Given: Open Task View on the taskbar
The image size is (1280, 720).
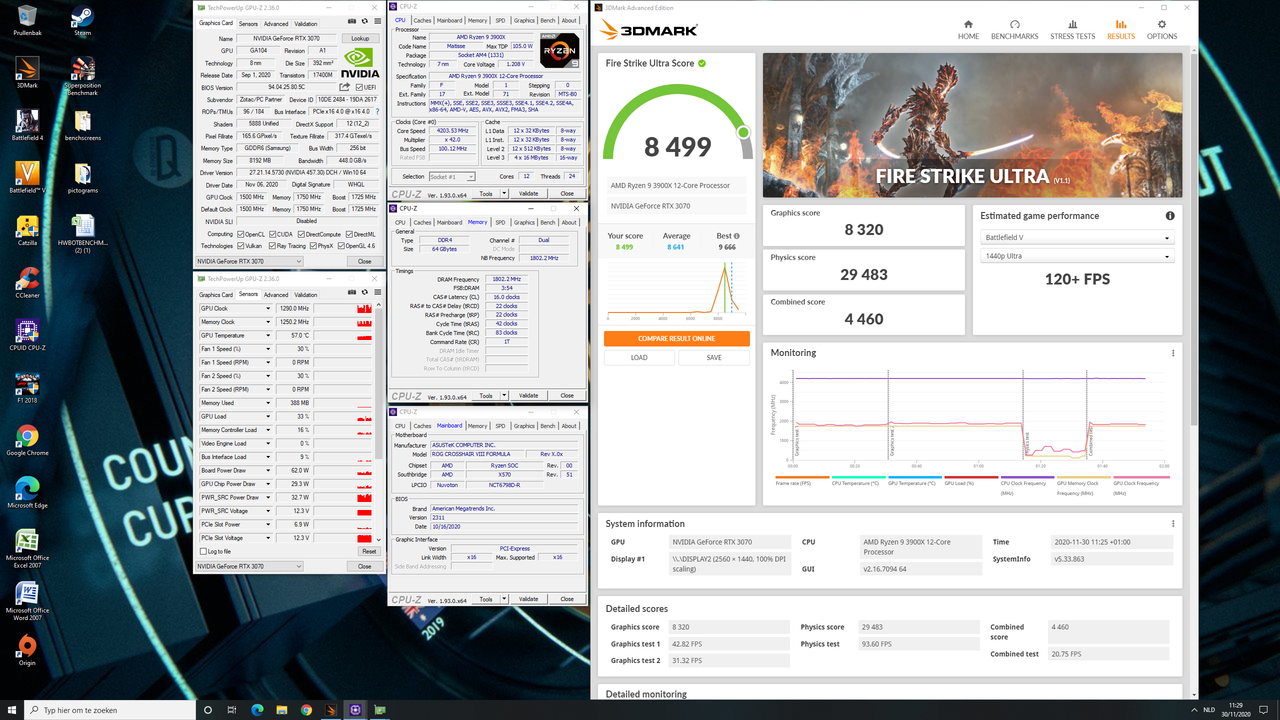Looking at the screenshot, I should click(x=233, y=710).
